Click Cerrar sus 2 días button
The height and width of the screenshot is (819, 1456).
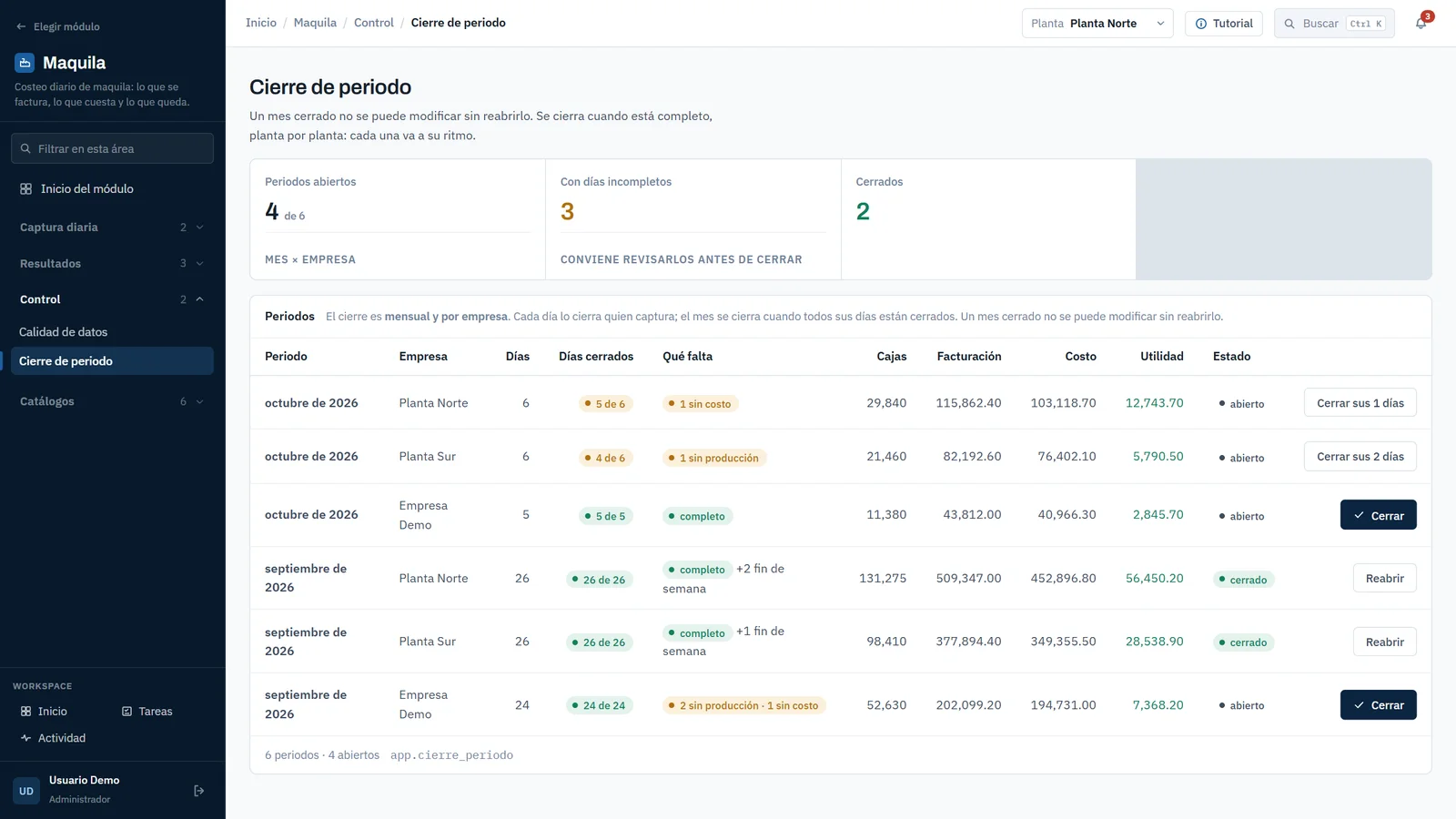click(x=1360, y=457)
